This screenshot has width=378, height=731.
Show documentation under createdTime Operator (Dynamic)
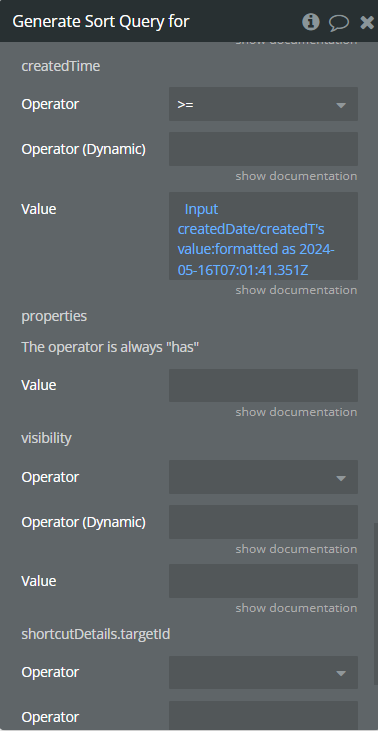coord(296,176)
